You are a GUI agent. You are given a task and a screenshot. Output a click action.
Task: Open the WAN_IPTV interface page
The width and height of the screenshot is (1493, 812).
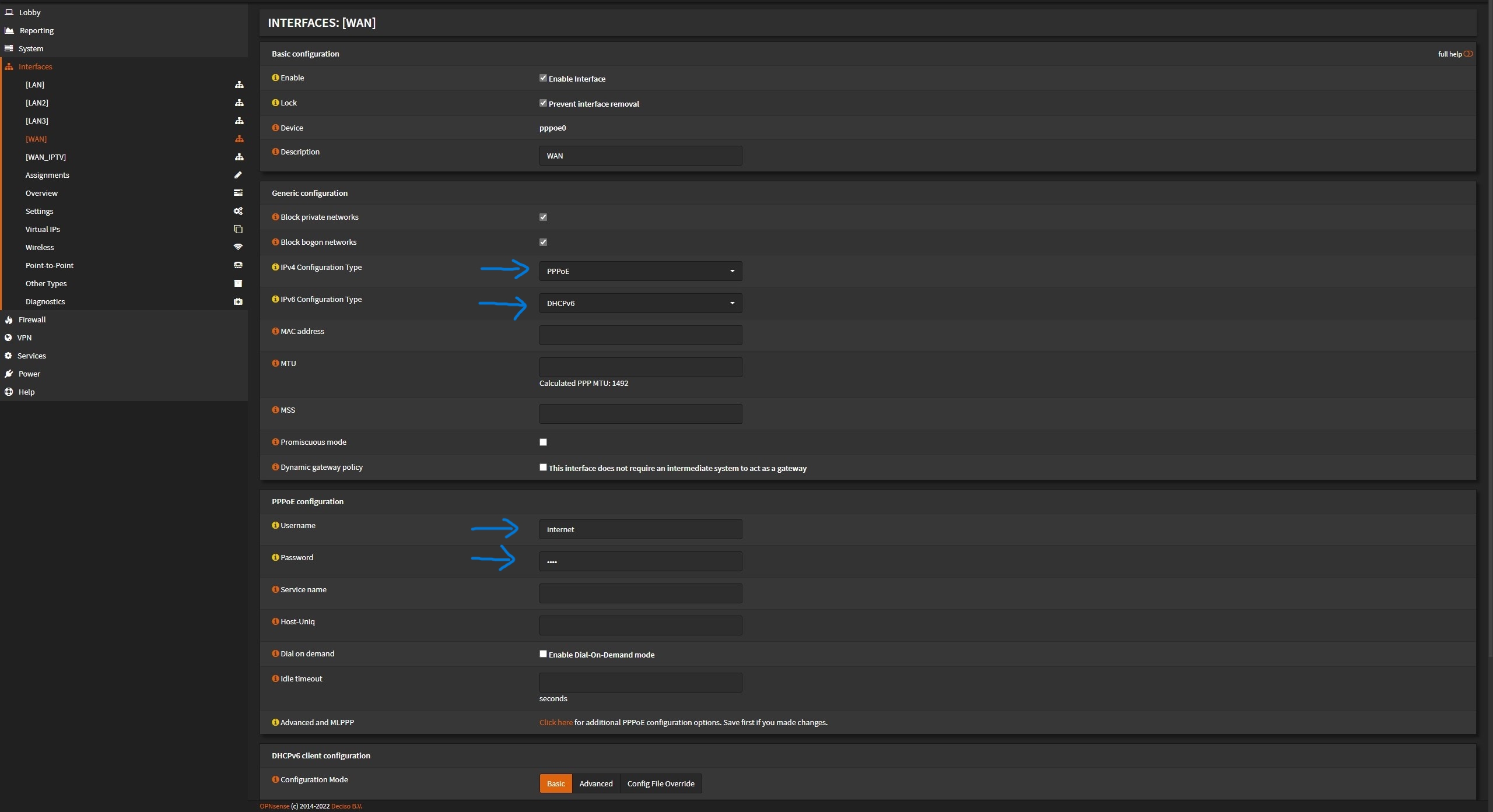pos(45,157)
